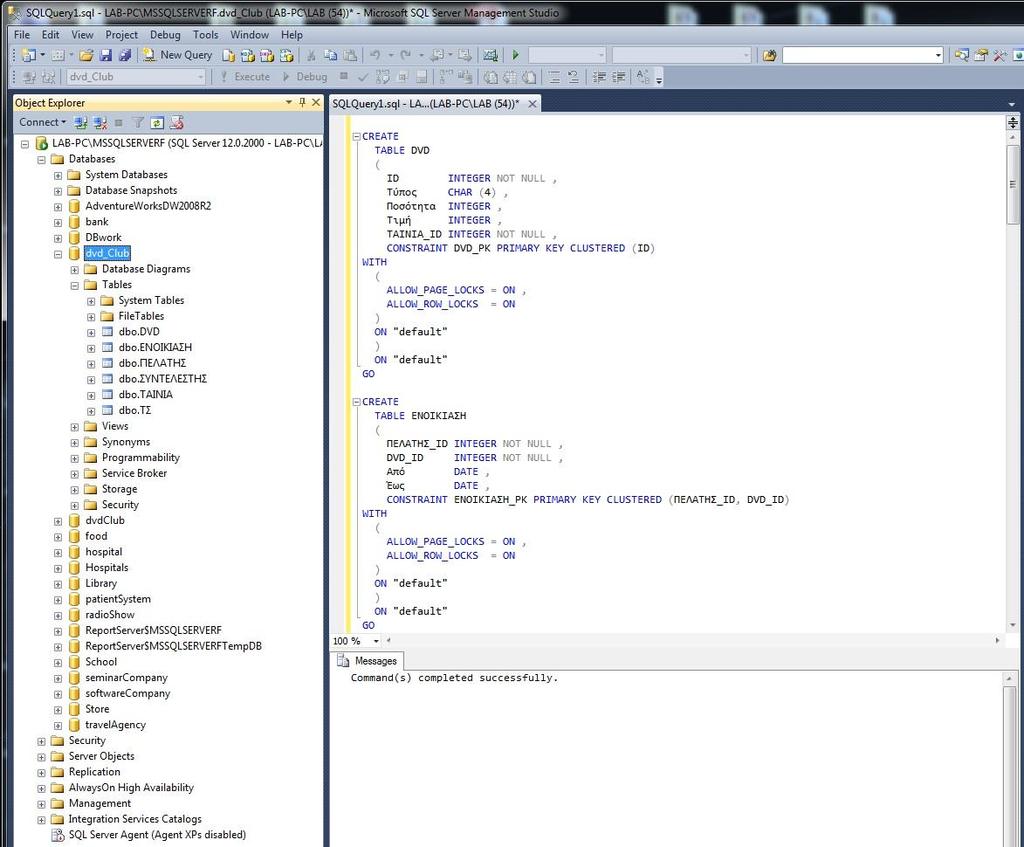Expand the AdventureWorksDW2008R2 database node
1024x847 pixels.
coord(57,206)
